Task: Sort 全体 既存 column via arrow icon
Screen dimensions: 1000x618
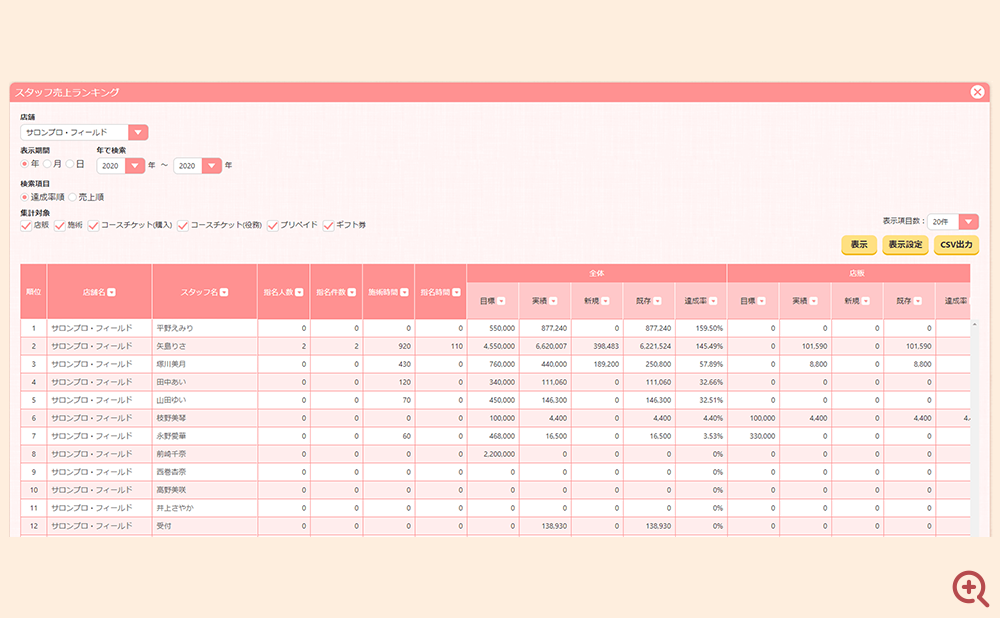Action: click(658, 301)
